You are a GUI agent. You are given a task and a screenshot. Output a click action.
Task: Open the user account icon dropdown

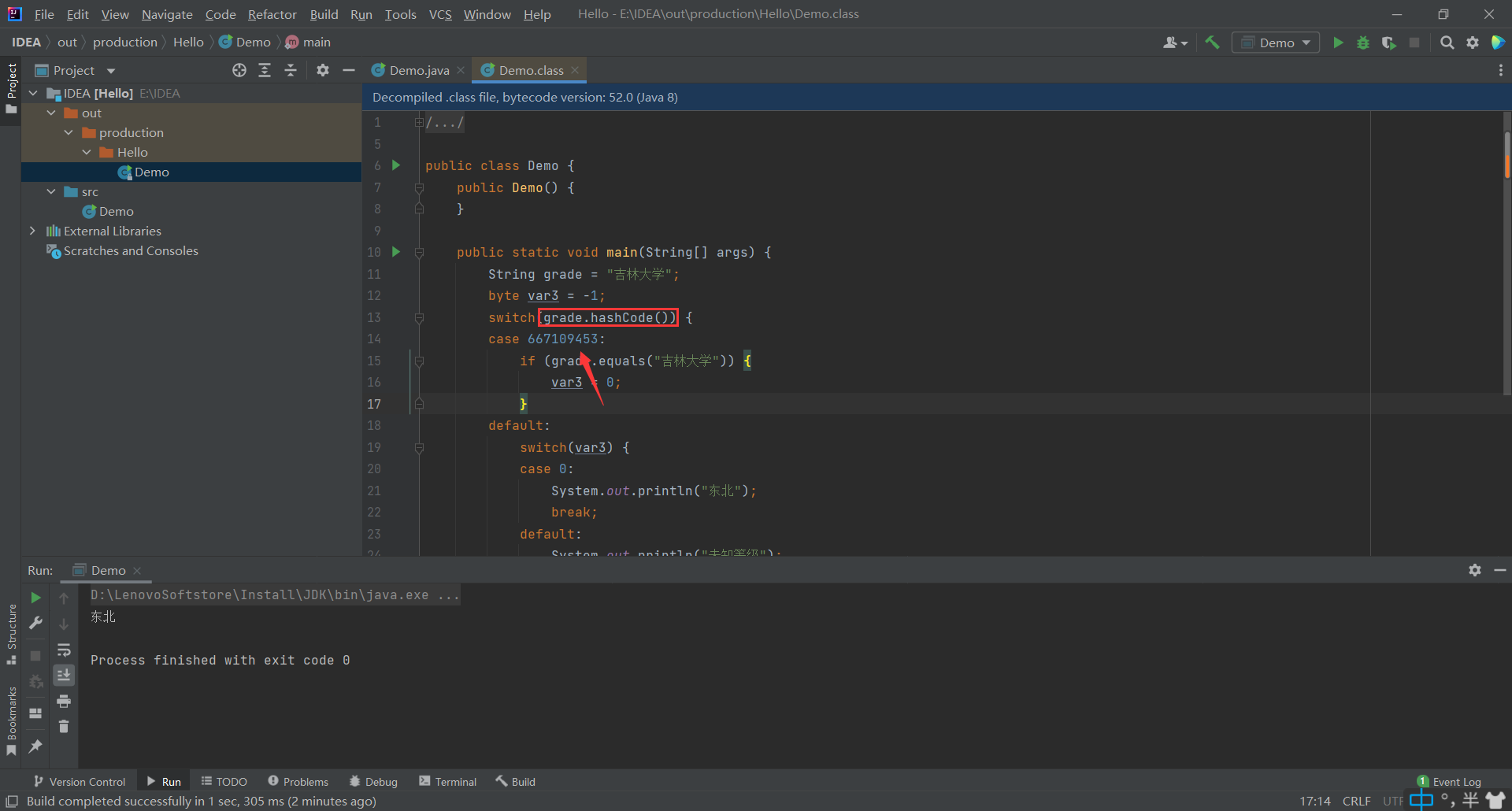[1175, 43]
